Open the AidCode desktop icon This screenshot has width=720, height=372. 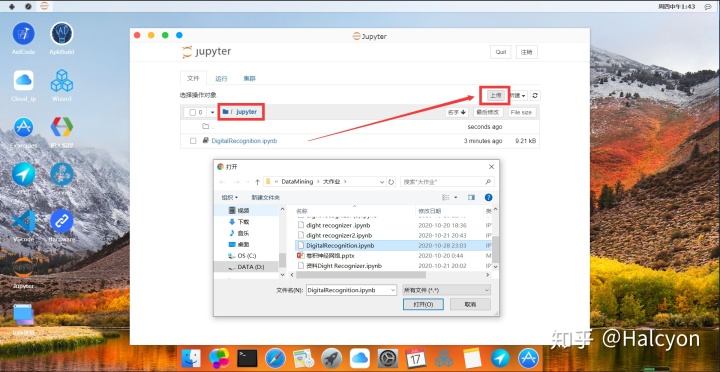point(23,34)
